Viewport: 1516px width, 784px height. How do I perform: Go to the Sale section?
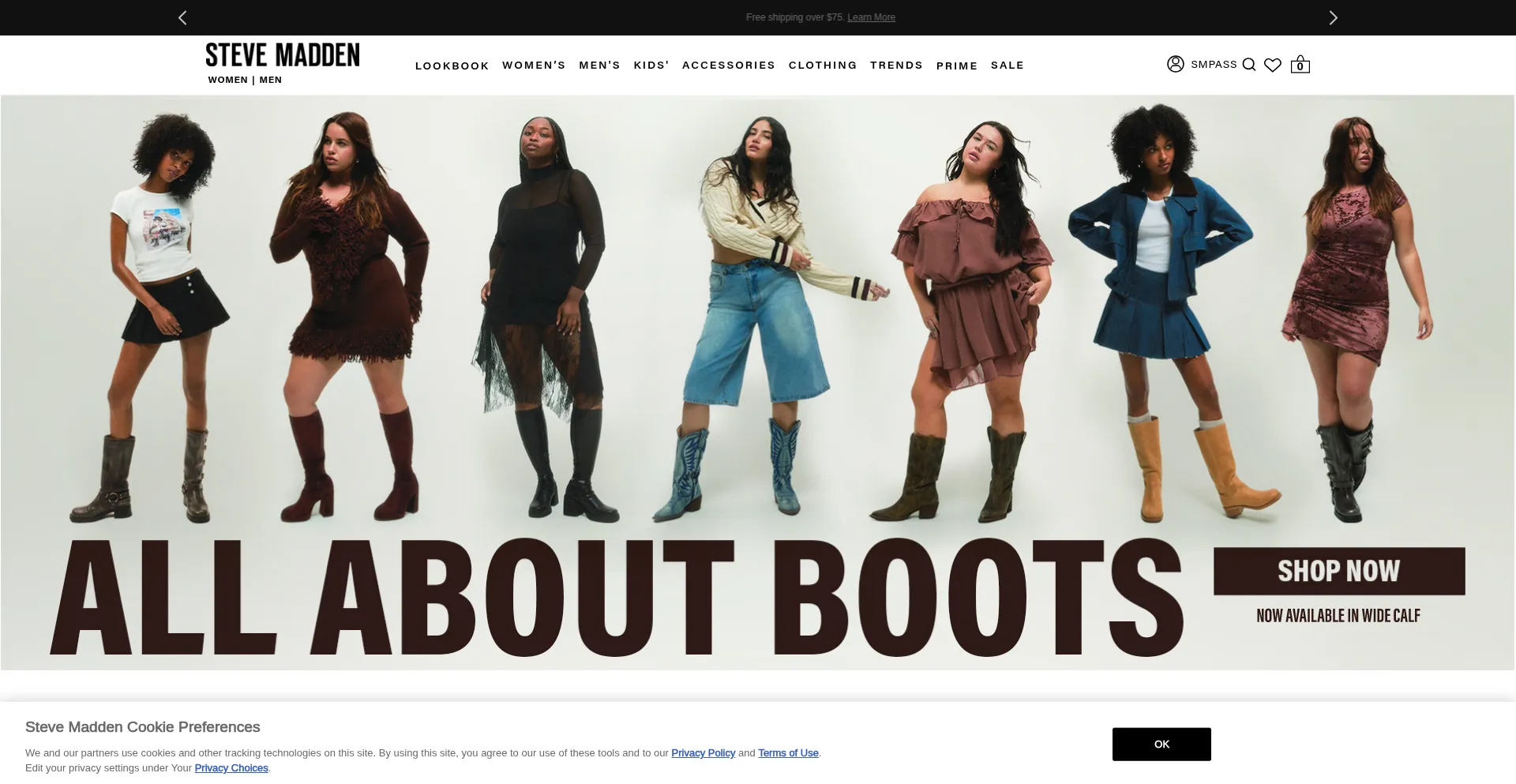1007,66
